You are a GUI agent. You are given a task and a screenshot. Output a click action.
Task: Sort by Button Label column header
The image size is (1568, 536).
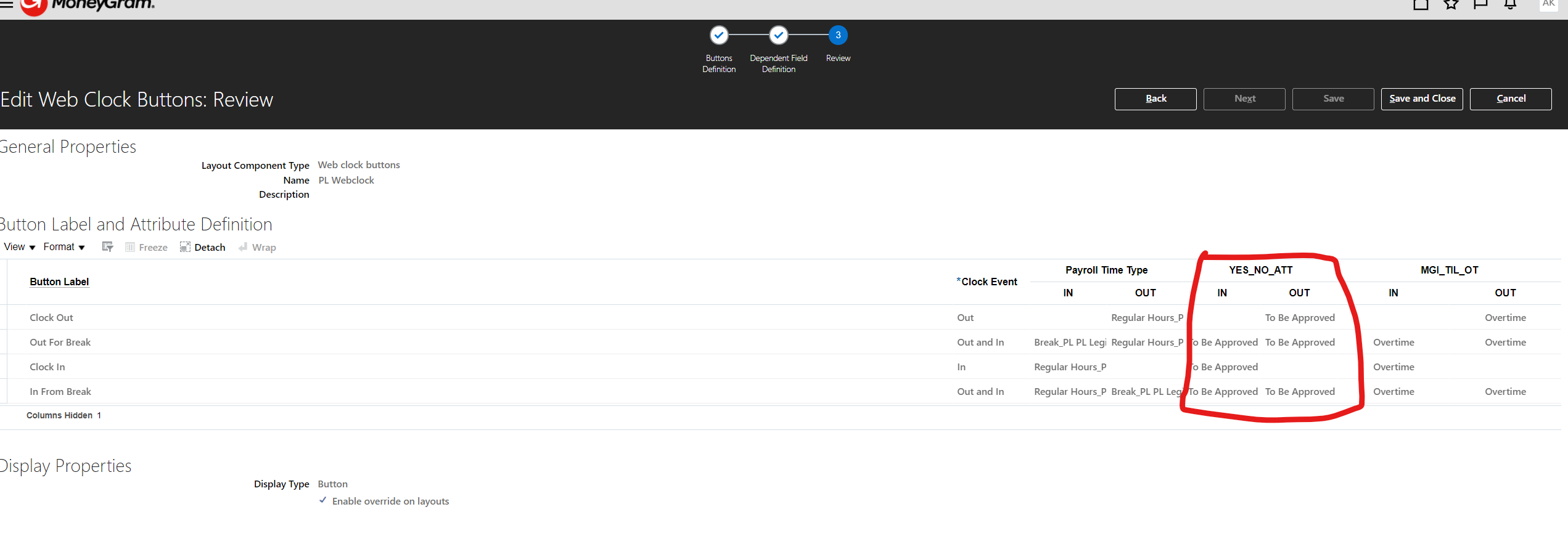pos(59,282)
